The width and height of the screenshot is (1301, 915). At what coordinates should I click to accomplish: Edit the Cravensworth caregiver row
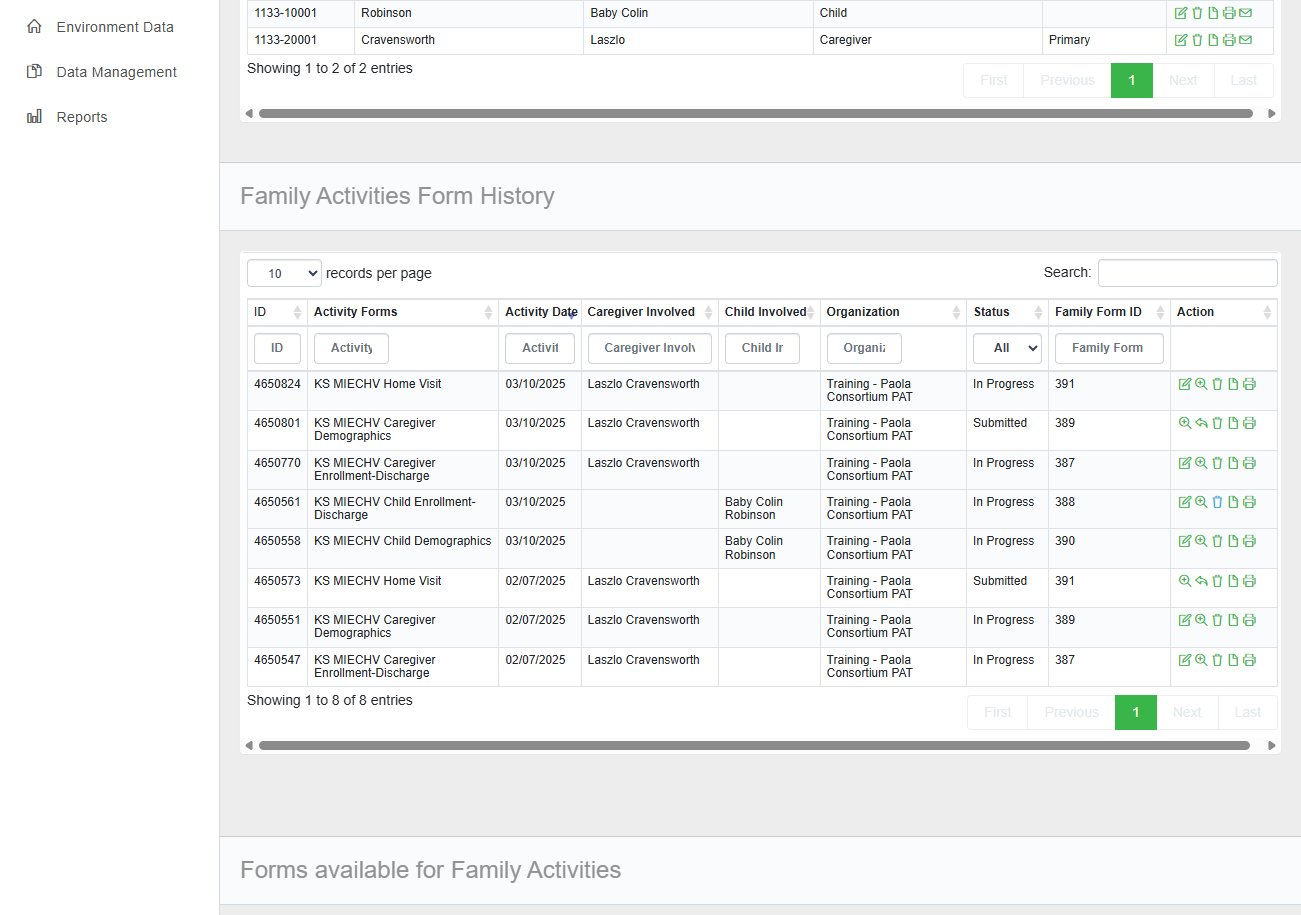(1181, 40)
